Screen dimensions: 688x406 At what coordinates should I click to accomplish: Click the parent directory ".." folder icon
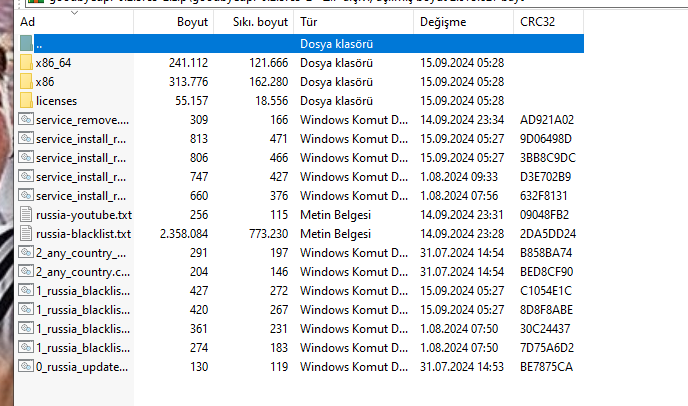pos(26,44)
